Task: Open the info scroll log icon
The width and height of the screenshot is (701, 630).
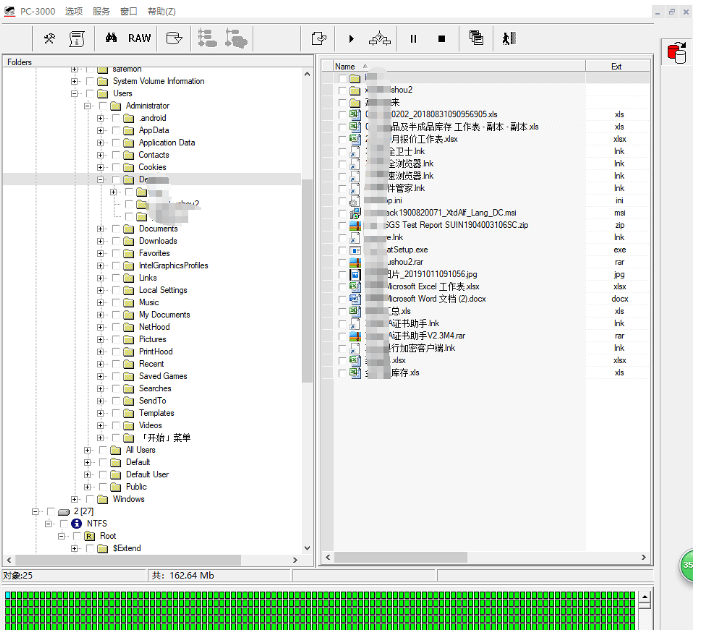Action: click(x=77, y=38)
